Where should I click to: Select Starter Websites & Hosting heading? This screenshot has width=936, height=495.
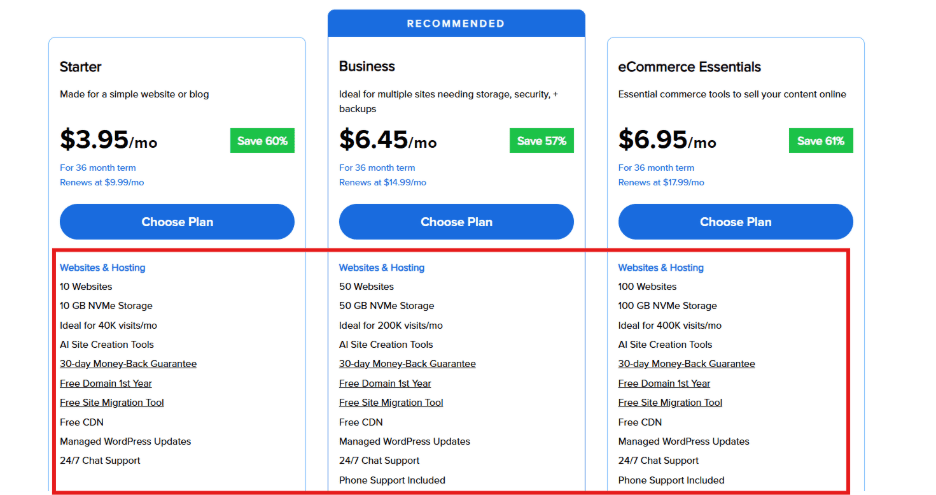tap(102, 268)
